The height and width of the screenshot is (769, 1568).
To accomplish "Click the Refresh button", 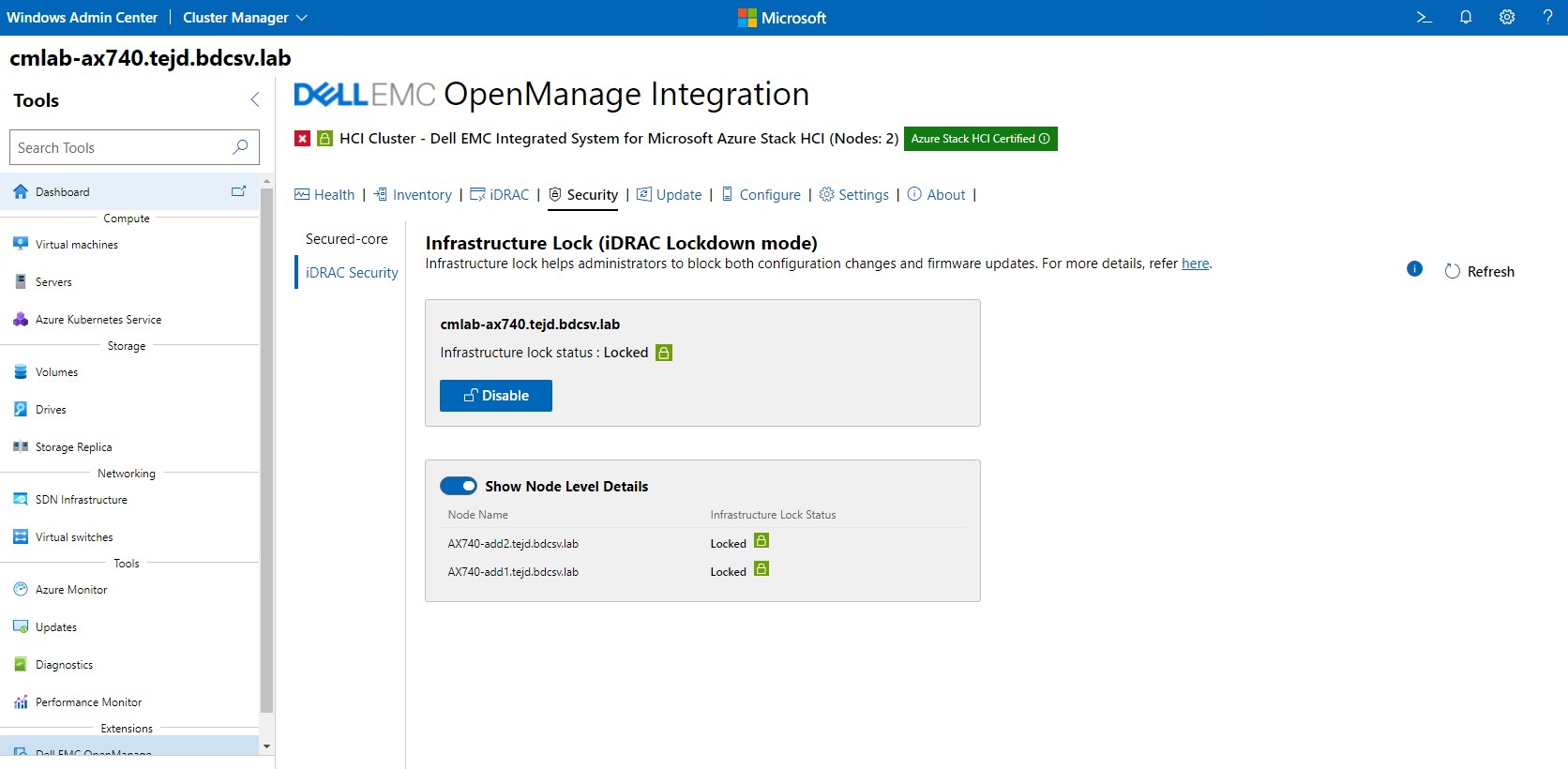I will 1480,271.
